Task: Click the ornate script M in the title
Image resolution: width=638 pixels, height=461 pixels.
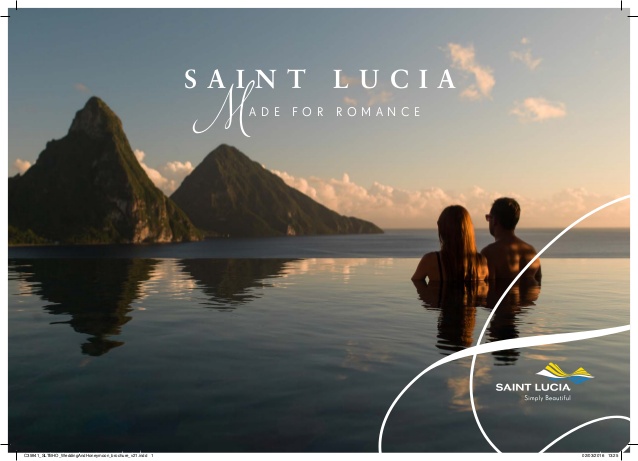Action: click(222, 109)
